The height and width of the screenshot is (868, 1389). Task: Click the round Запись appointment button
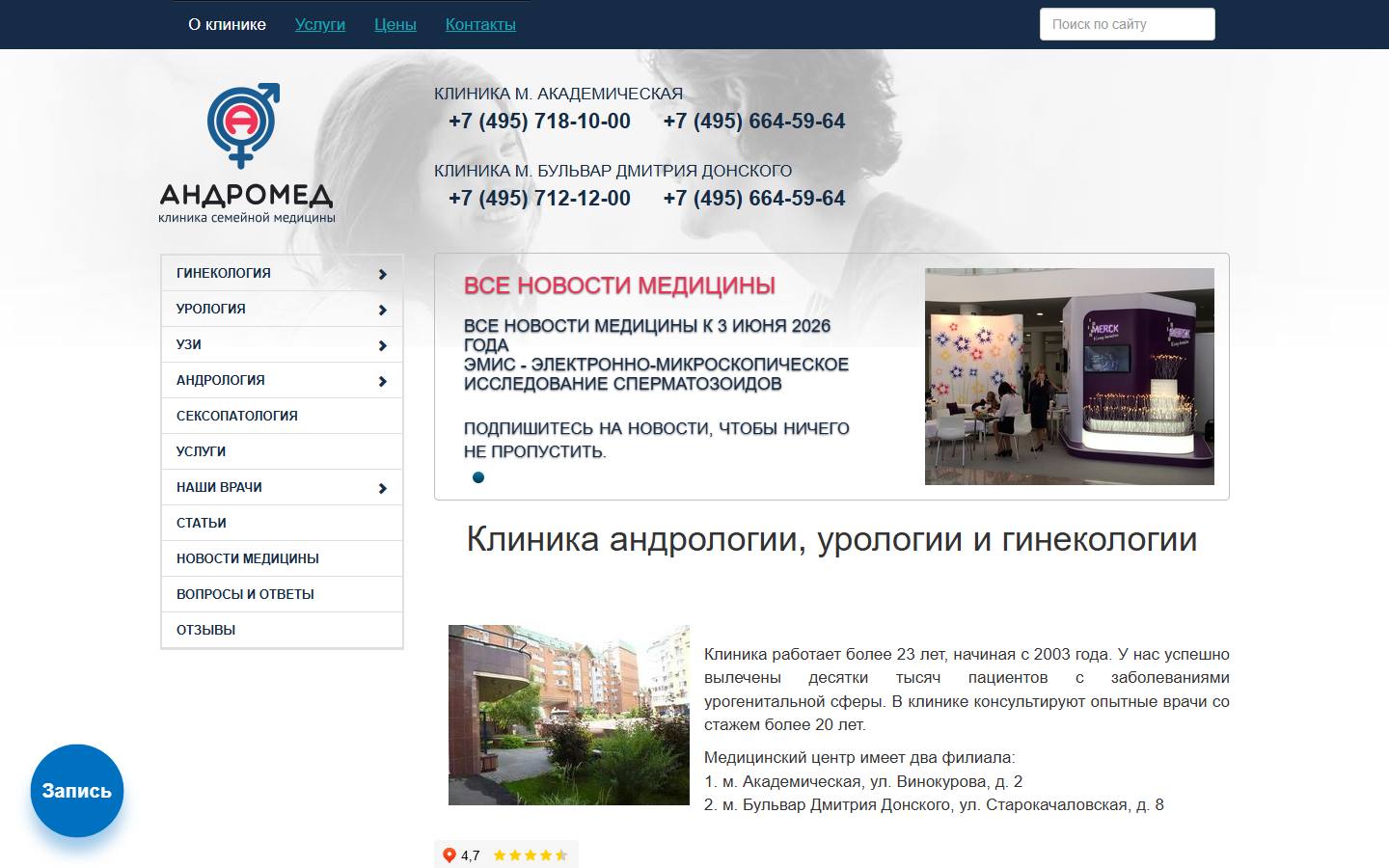[77, 791]
